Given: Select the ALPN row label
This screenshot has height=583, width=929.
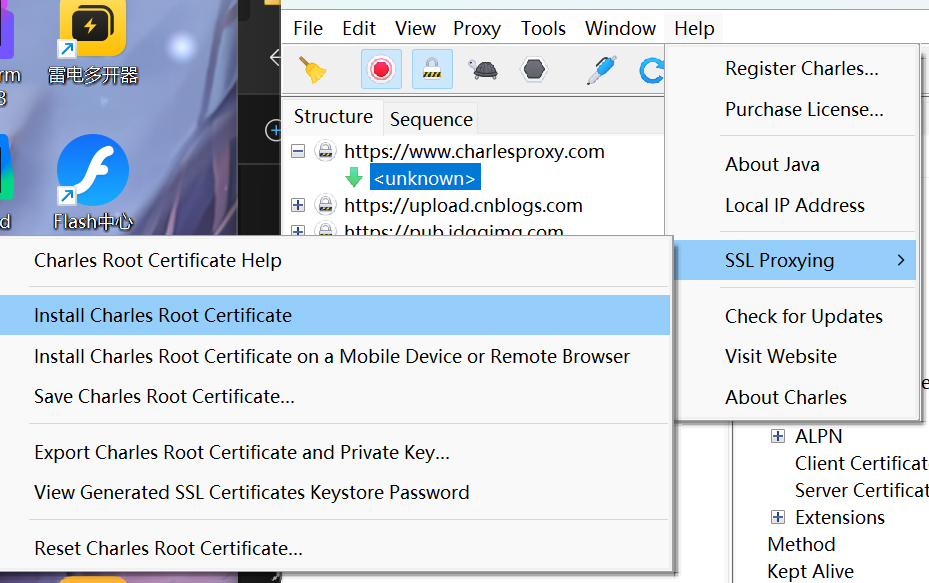Looking at the screenshot, I should [818, 436].
